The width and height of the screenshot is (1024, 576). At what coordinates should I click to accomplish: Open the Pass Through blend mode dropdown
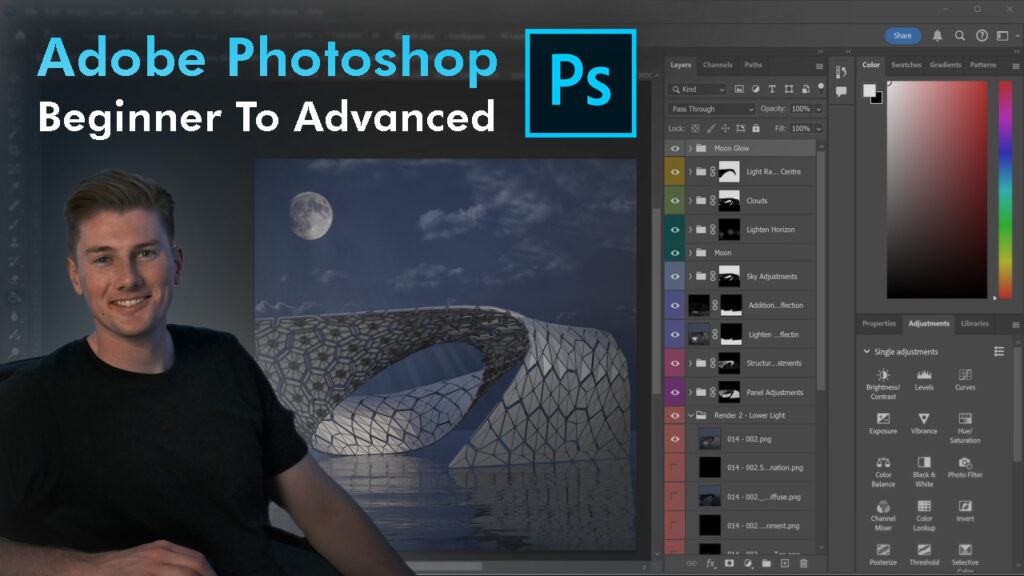pos(712,108)
